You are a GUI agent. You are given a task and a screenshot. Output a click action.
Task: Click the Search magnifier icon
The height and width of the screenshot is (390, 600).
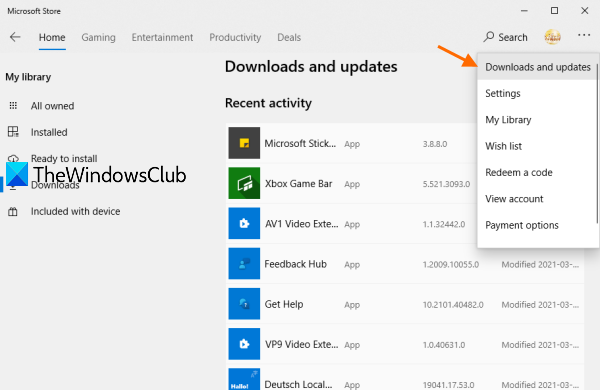coord(489,37)
